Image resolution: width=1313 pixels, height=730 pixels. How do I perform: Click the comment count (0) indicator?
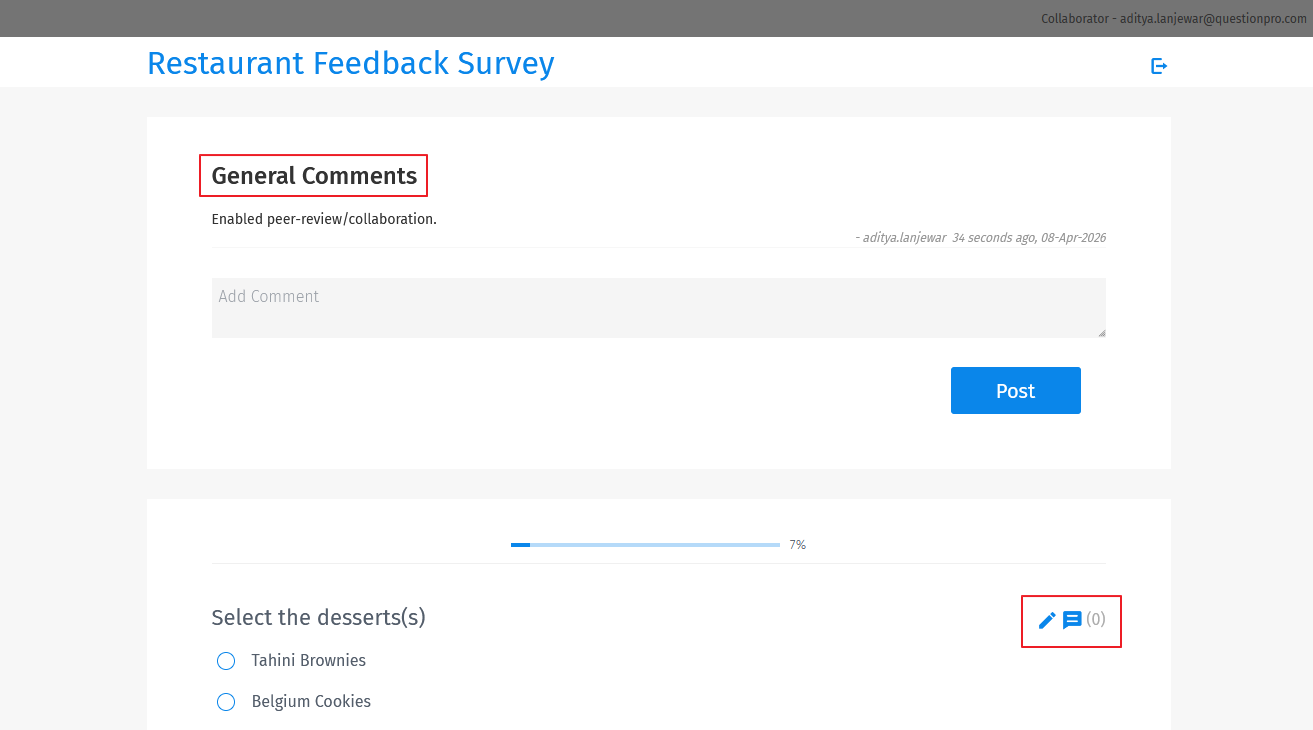click(1096, 620)
